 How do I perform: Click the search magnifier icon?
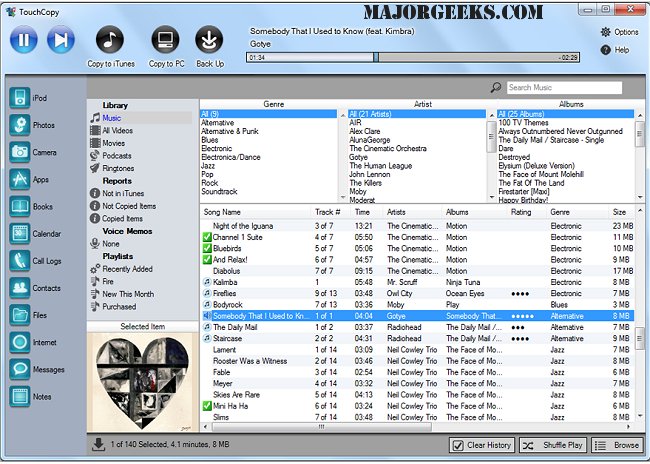(496, 87)
